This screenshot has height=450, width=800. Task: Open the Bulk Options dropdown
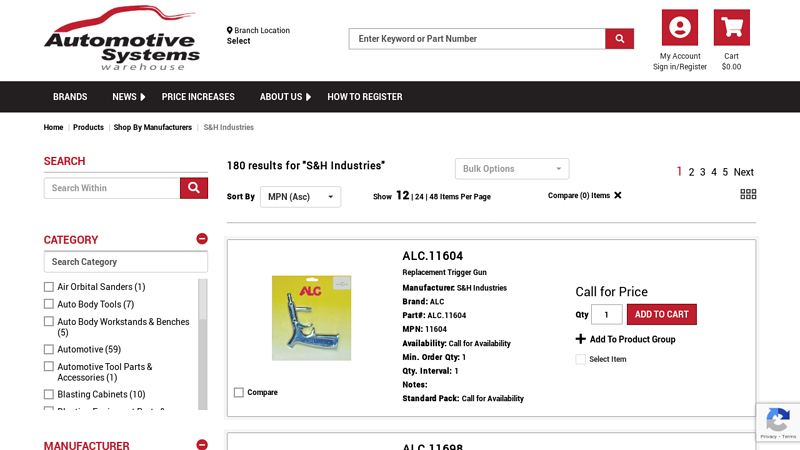pos(512,169)
